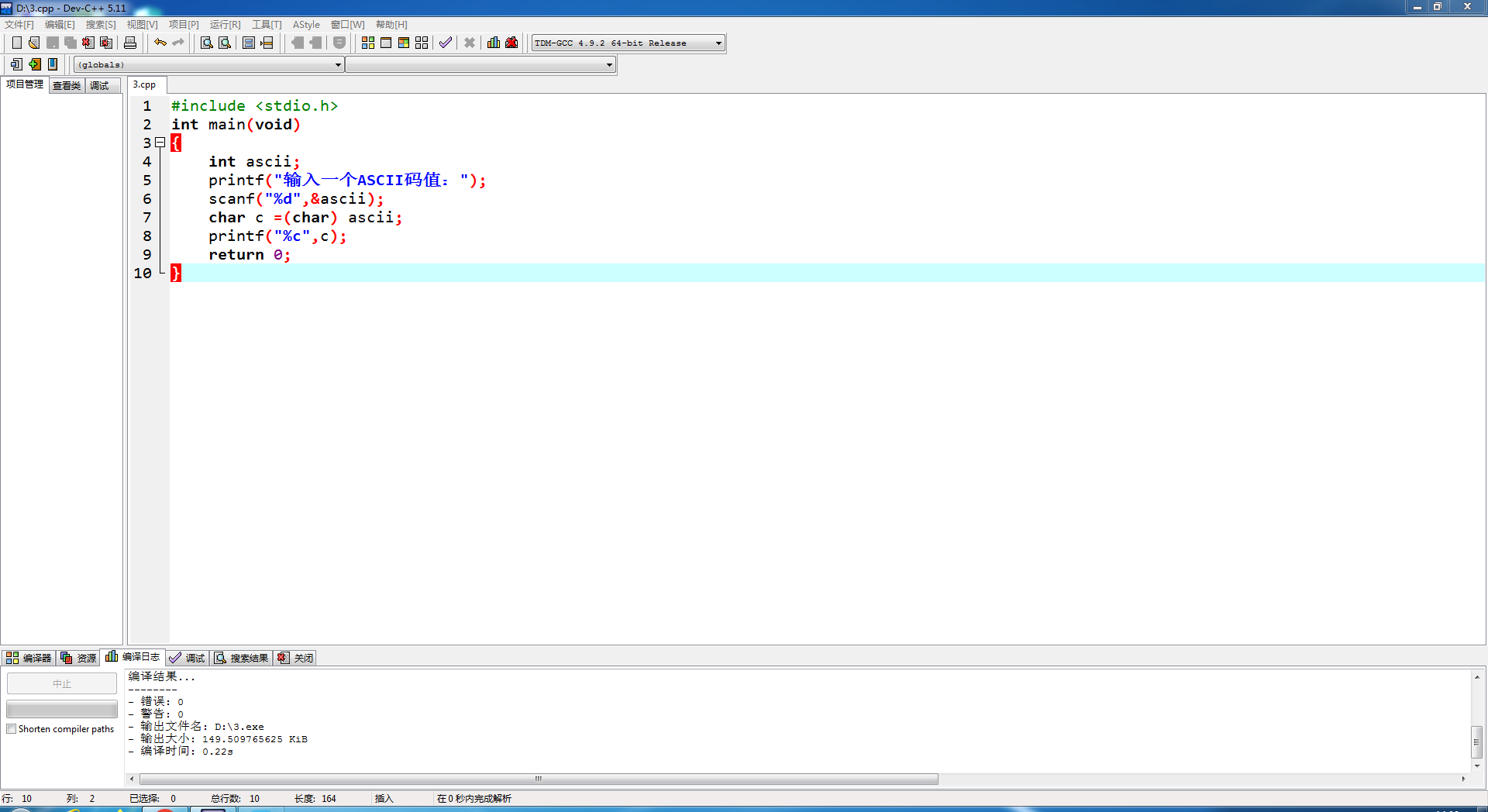1488x812 pixels.
Task: Run the program with the toolbar icon
Action: click(x=386, y=43)
